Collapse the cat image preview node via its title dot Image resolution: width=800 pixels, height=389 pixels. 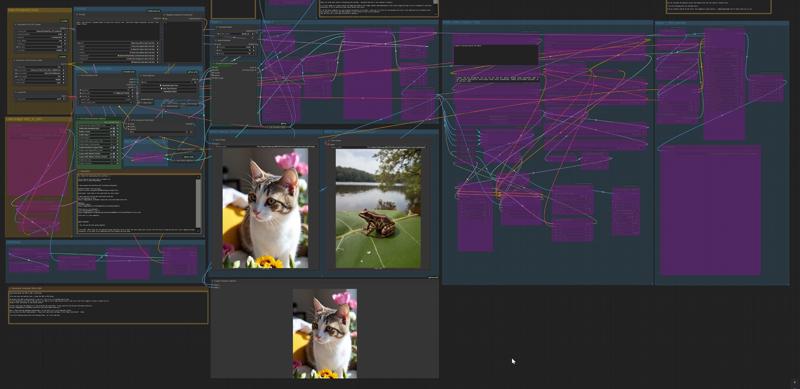pos(213,140)
